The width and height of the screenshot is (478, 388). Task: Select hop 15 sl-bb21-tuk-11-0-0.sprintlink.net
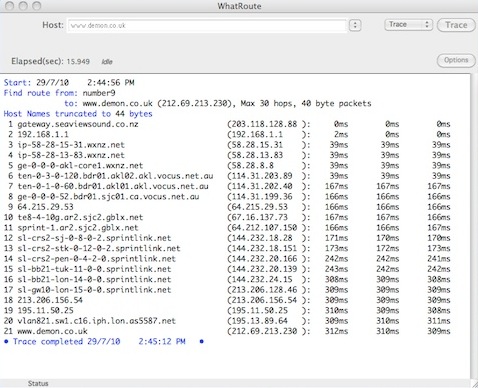[94, 269]
